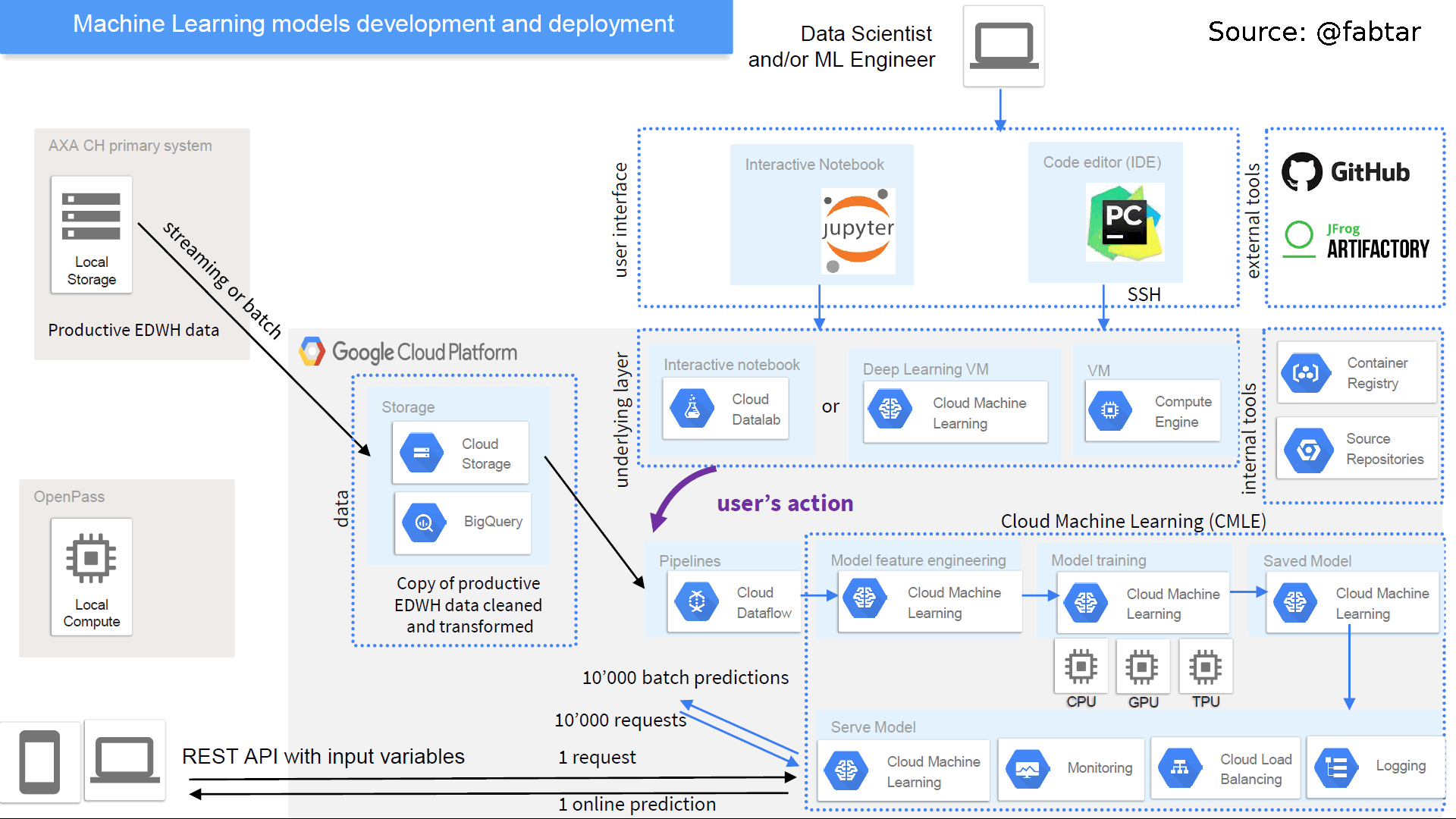The image size is (1456, 819).
Task: Click the 'Storage' group label
Action: click(x=408, y=407)
